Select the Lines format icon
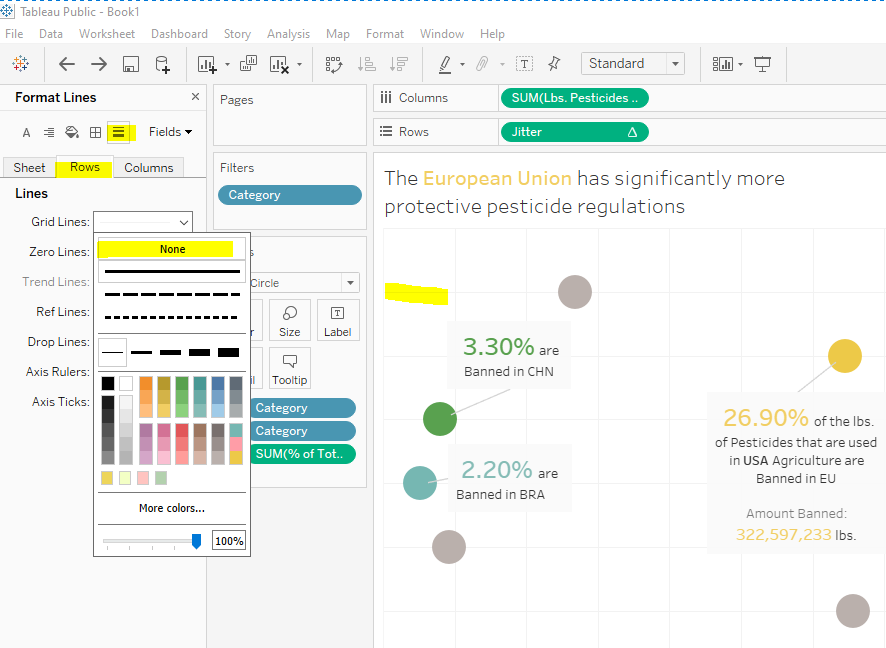886x648 pixels. 118,132
